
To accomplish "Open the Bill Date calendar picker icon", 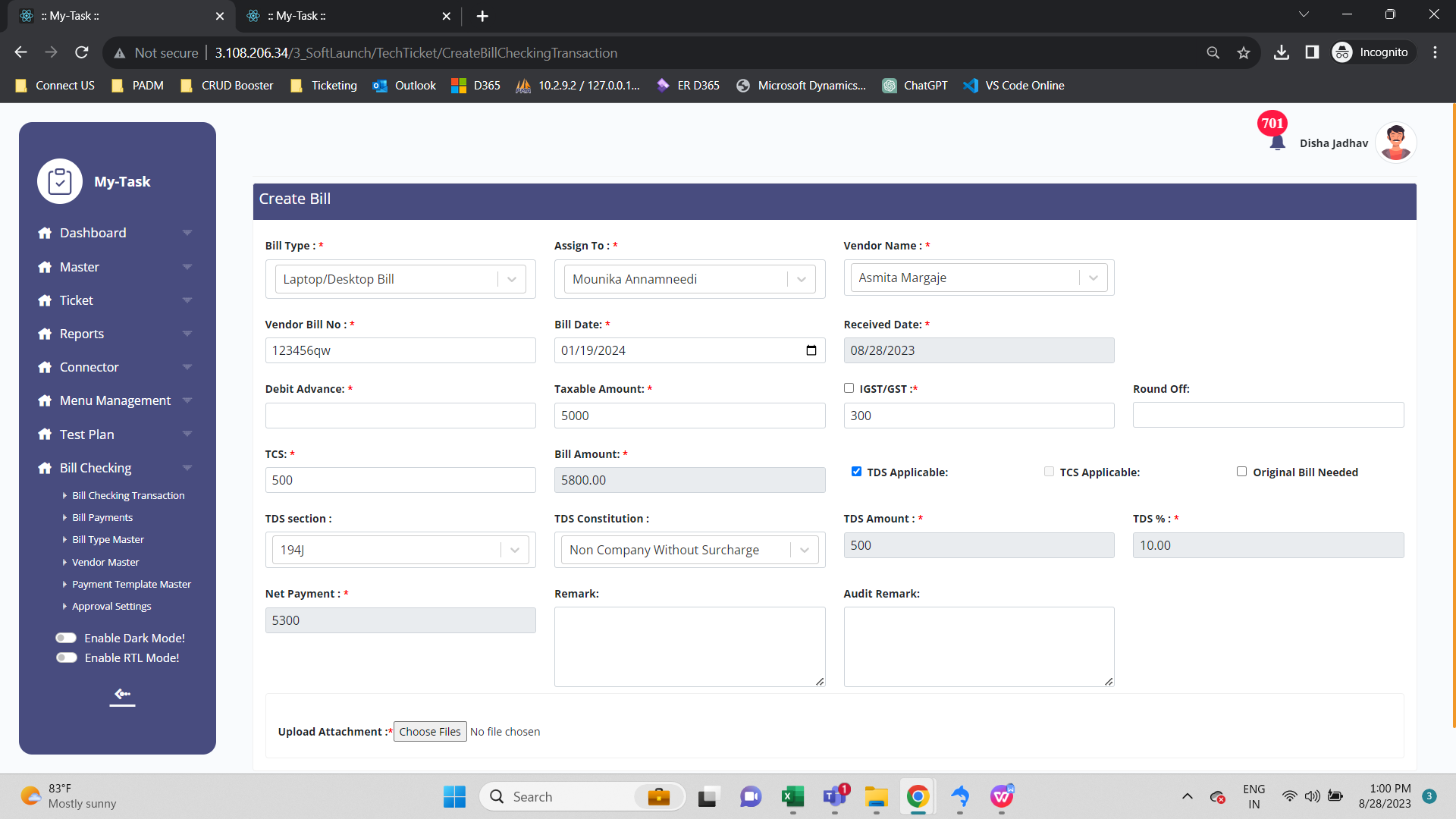I will pos(811,350).
